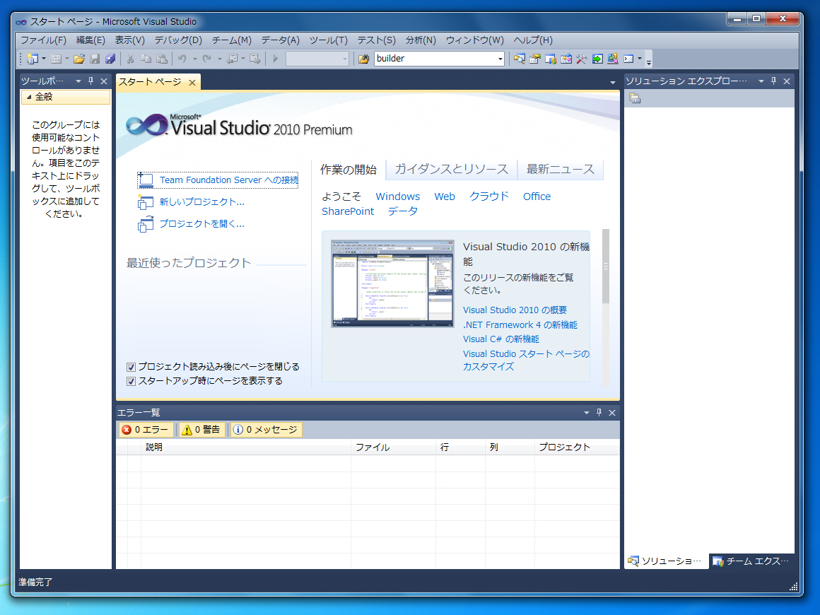Toggle スタートアップ時にページを表示する checkbox
The height and width of the screenshot is (615, 820).
point(130,381)
